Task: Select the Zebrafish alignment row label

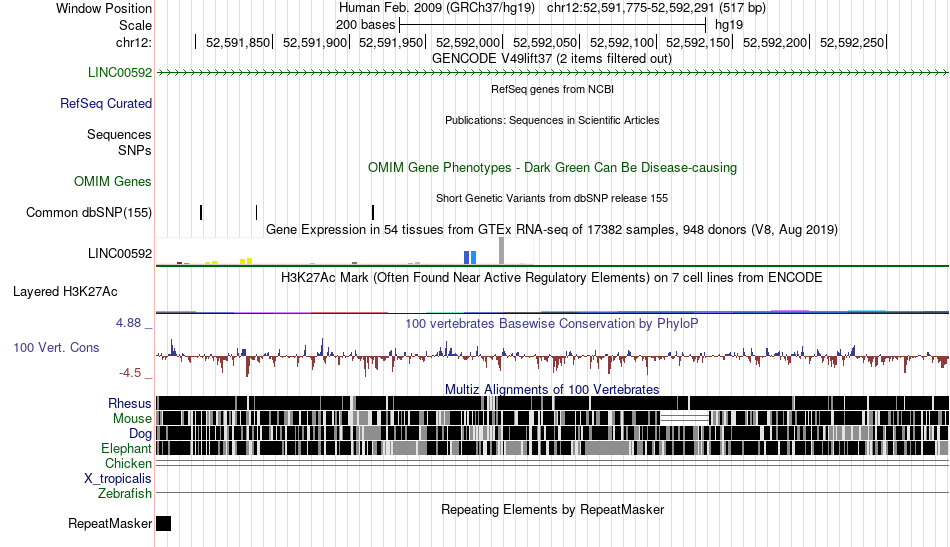Action: (125, 494)
